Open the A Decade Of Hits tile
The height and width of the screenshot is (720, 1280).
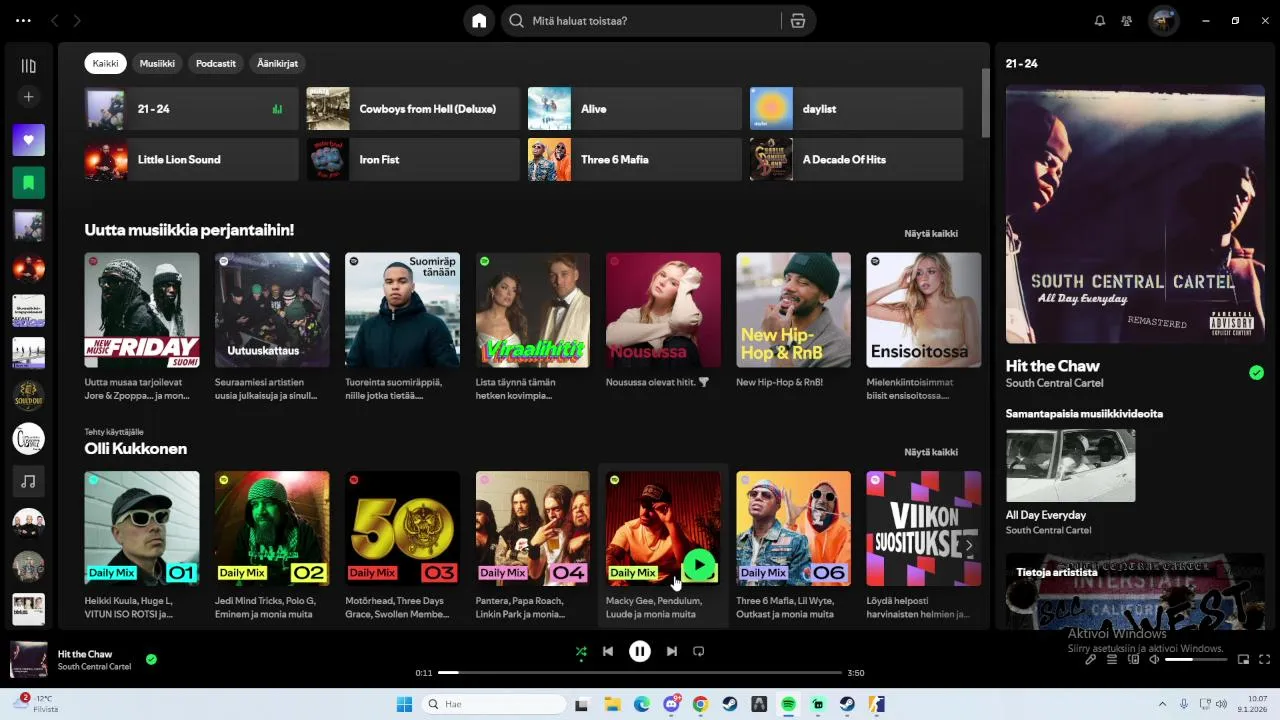pos(856,160)
